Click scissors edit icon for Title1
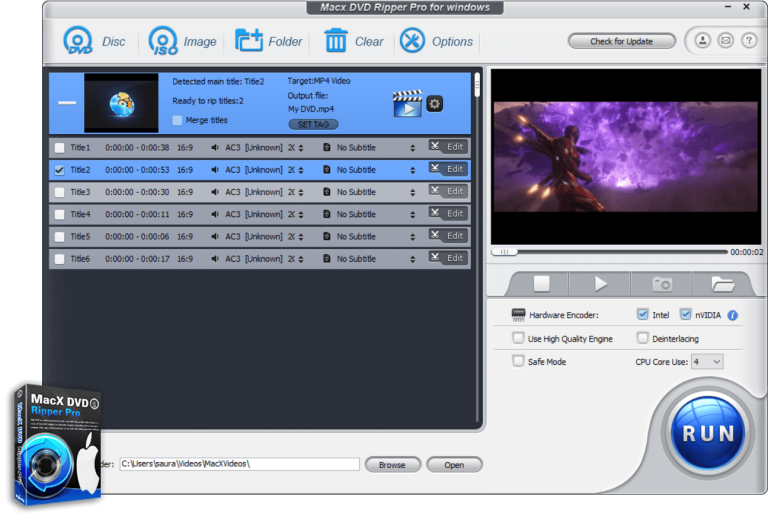The height and width of the screenshot is (516, 768). click(435, 146)
